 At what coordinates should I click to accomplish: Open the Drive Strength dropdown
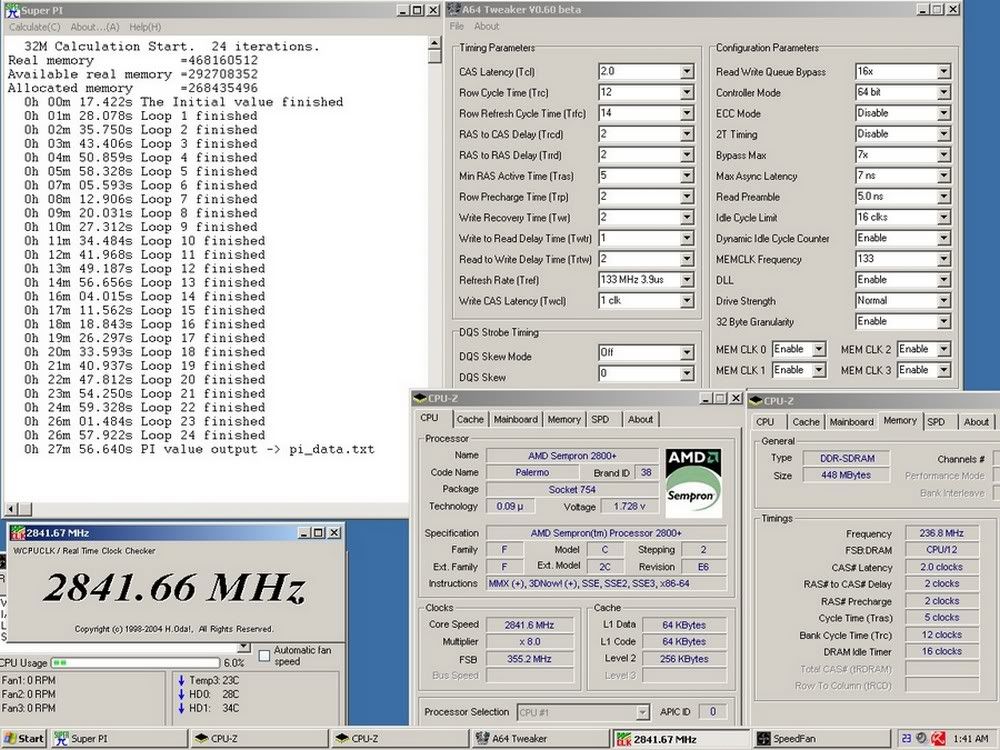click(944, 300)
